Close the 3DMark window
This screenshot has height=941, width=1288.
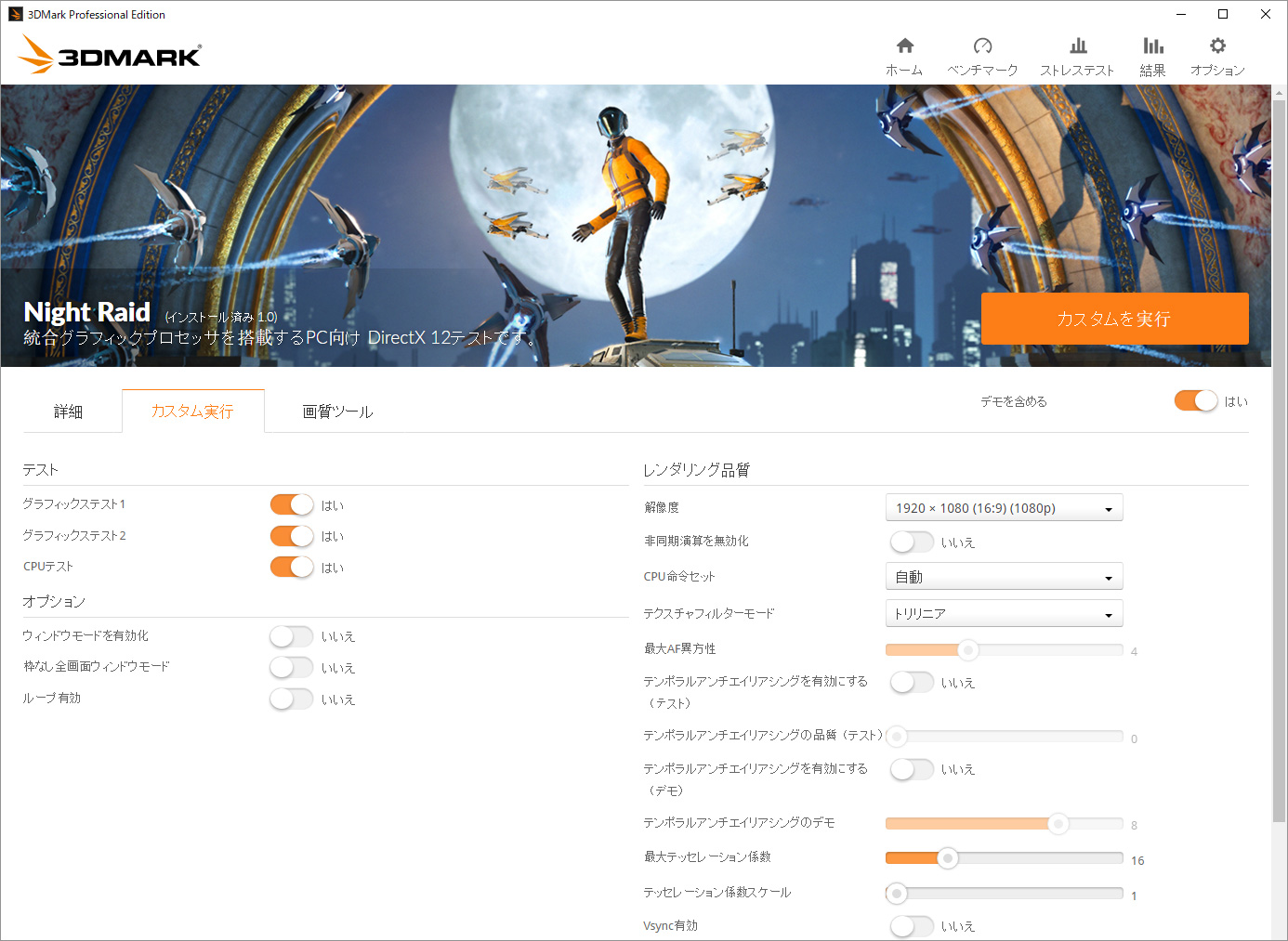click(x=1266, y=14)
